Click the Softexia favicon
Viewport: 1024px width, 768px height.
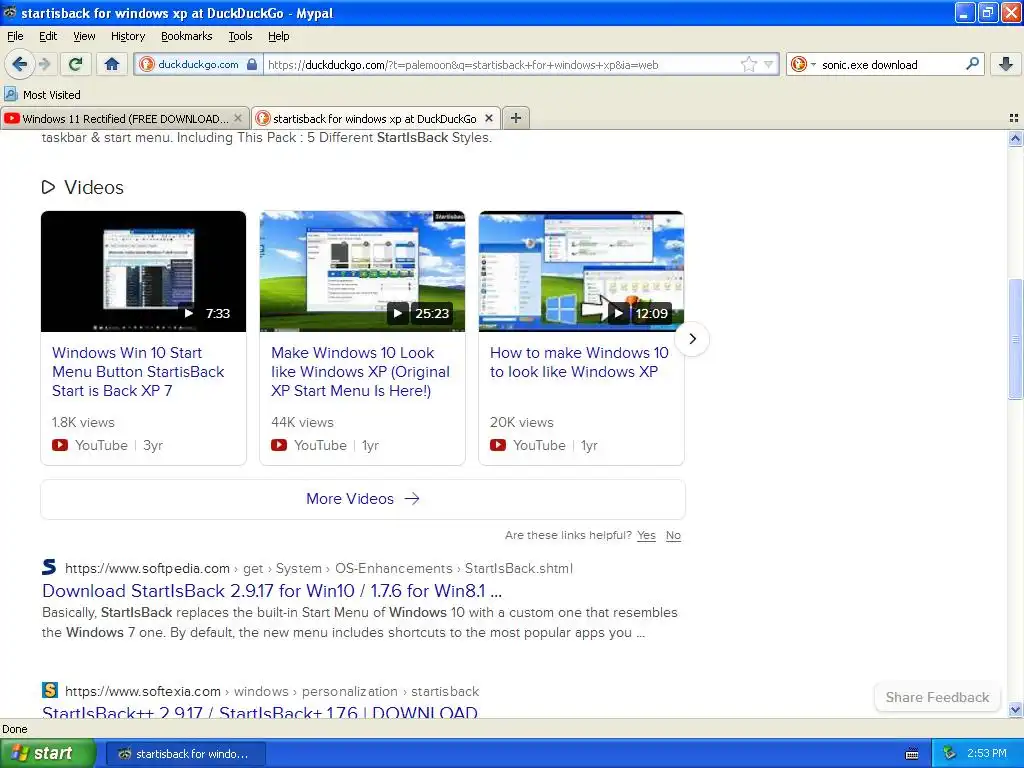(x=50, y=690)
